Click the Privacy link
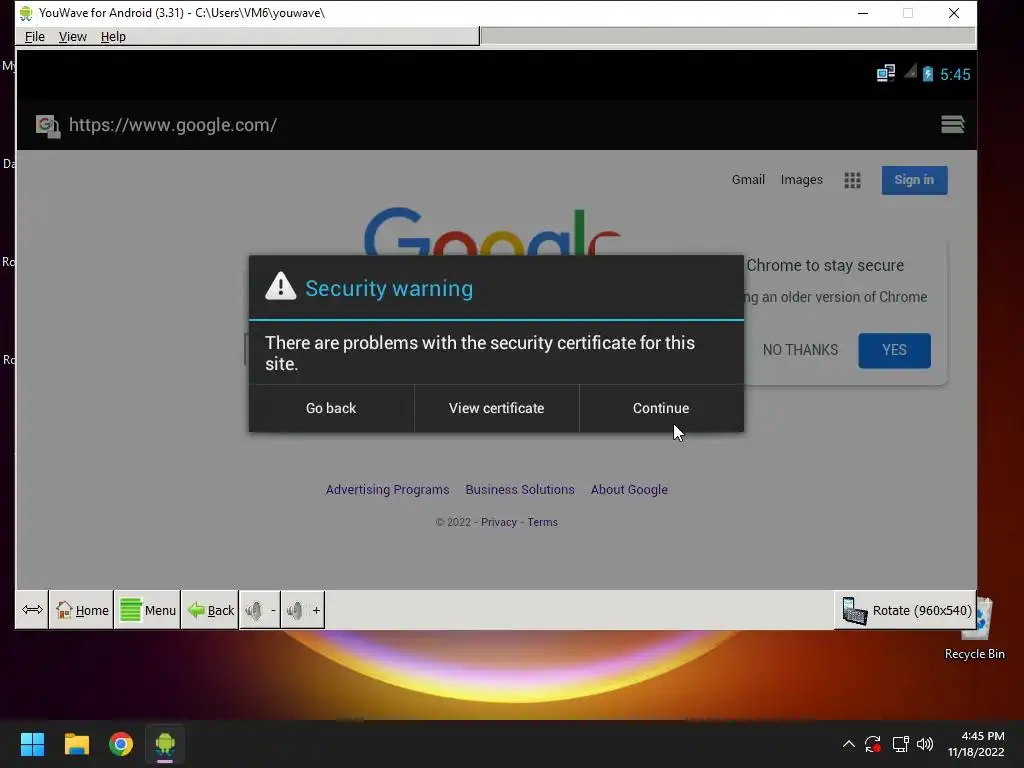The image size is (1024, 768). [x=498, y=522]
